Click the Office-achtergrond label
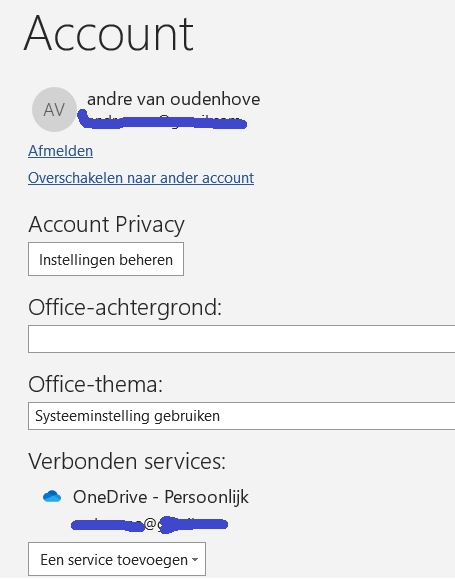The image size is (455, 580). (x=125, y=307)
